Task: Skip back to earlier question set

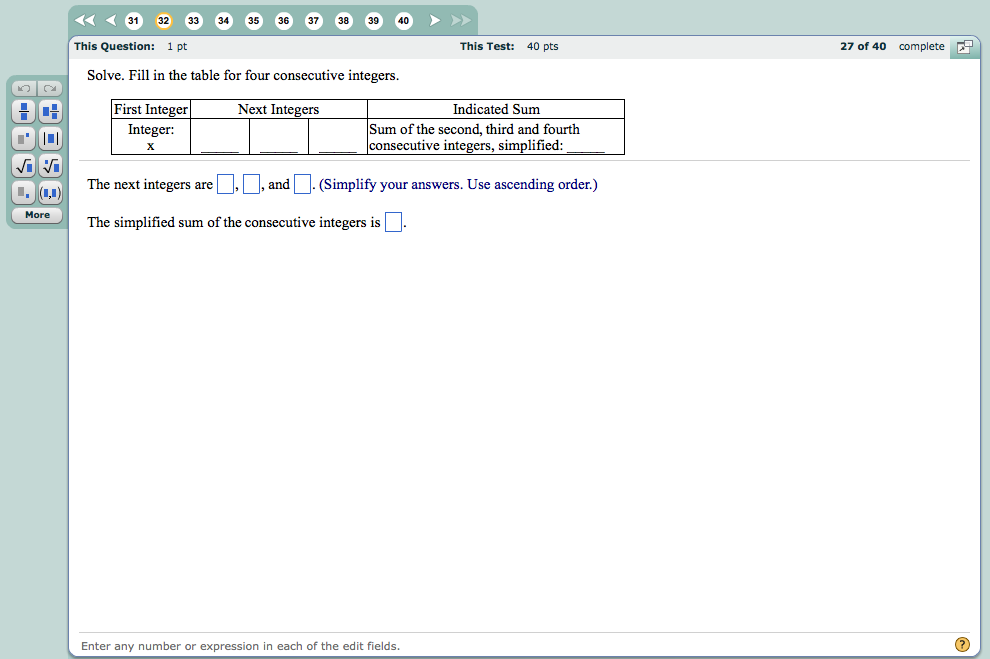Action: point(85,20)
